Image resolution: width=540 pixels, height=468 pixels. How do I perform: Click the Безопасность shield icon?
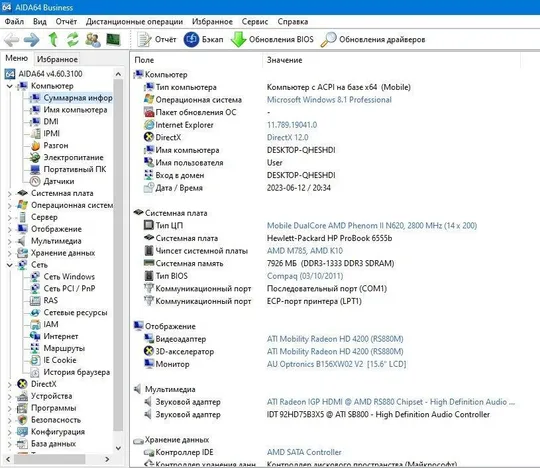tap(22, 420)
